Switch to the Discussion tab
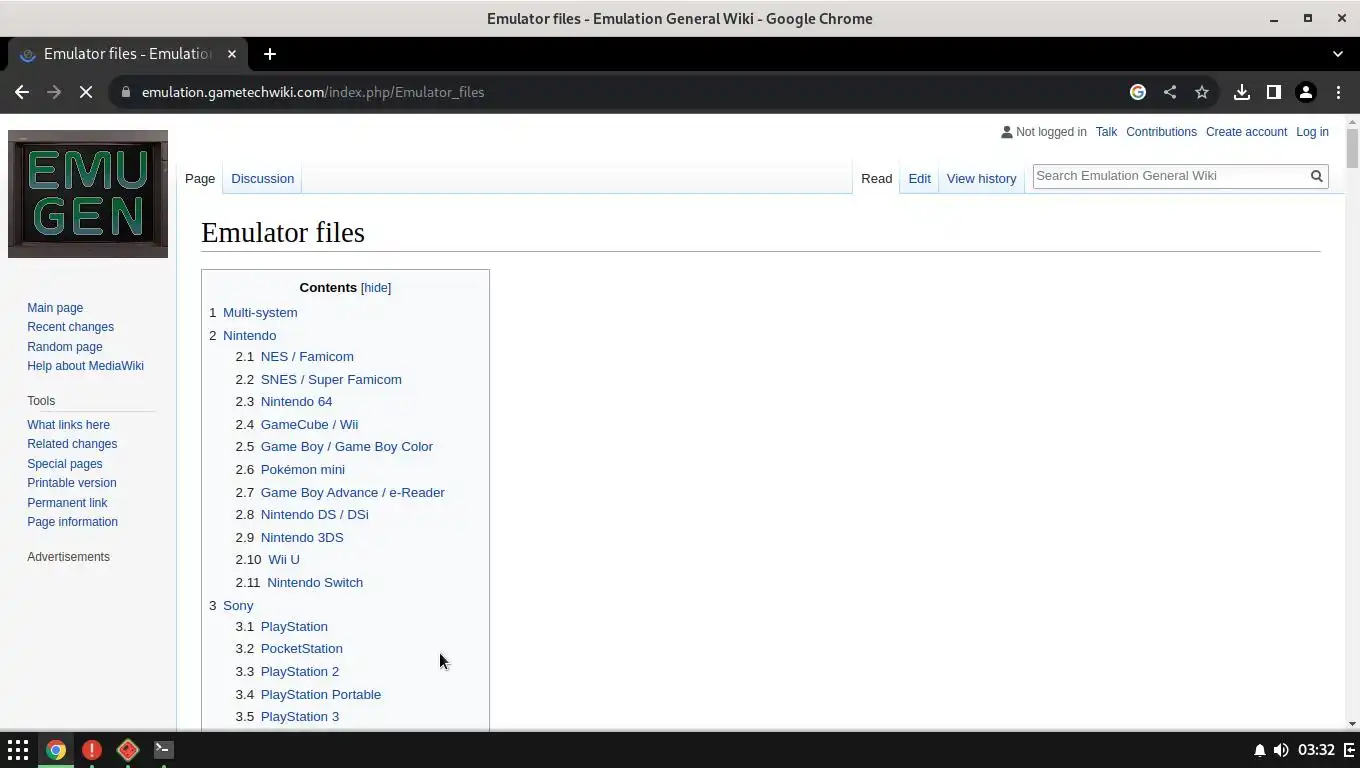This screenshot has height=768, width=1360. click(262, 179)
